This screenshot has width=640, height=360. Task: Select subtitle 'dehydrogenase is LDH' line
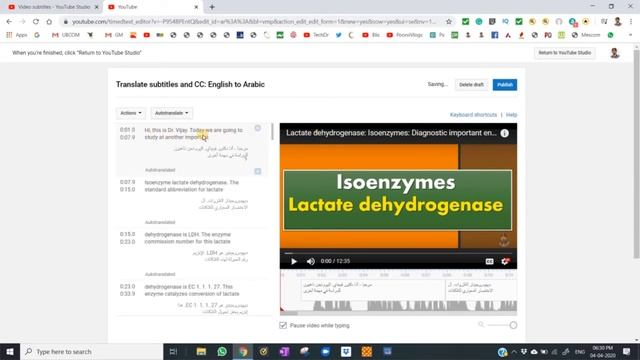[192, 238]
